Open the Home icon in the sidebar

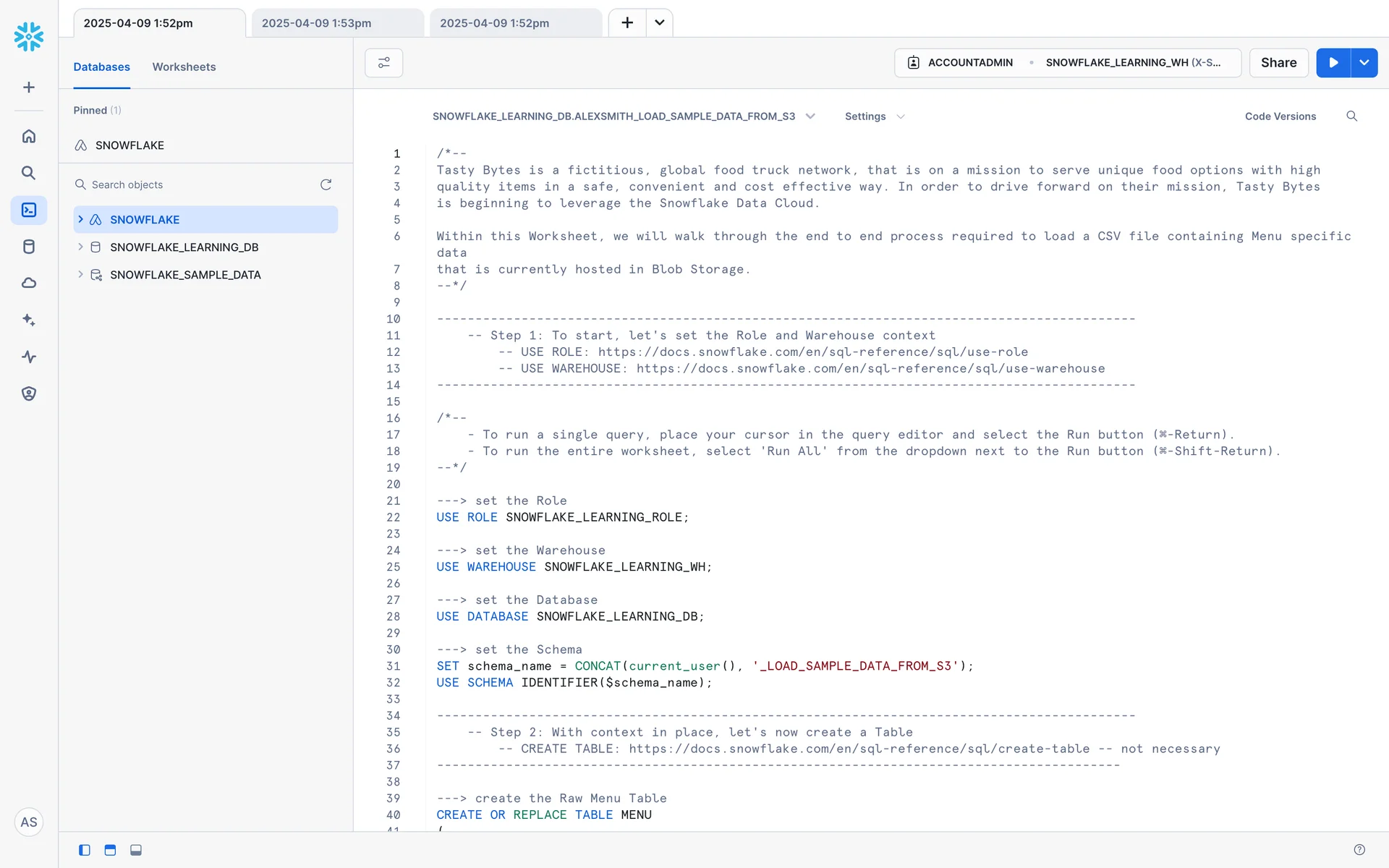(x=29, y=136)
